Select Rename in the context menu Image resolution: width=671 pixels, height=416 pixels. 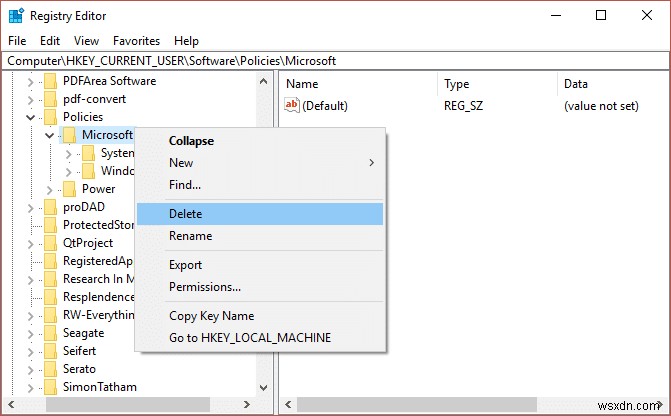(260, 236)
